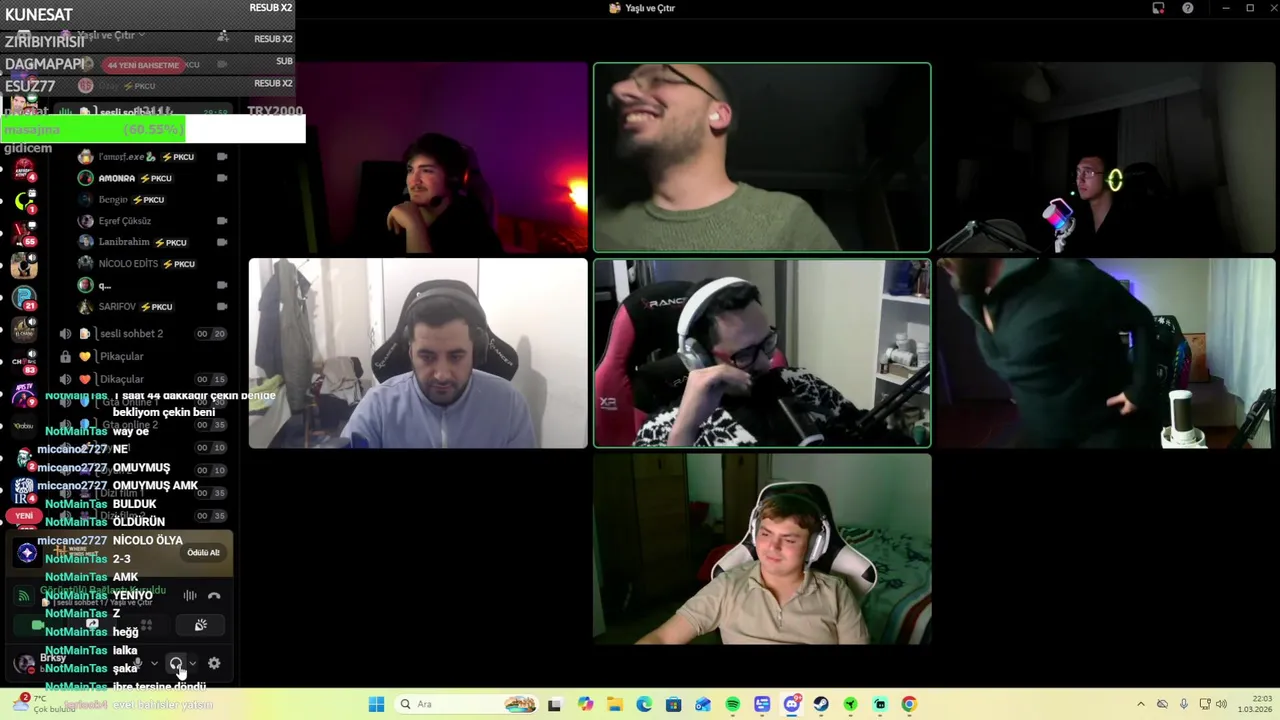Select NİCOLO EDİTS in voice list

[155, 264]
